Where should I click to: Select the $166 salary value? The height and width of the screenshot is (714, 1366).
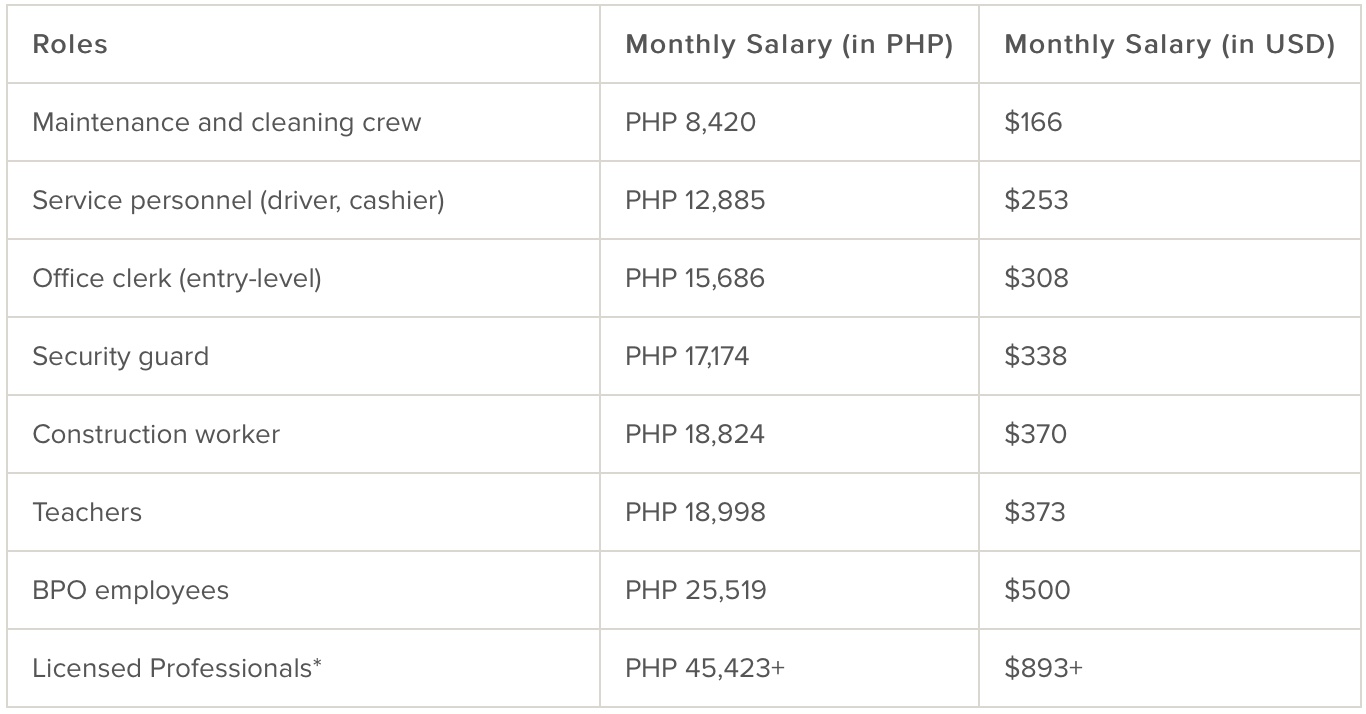click(1034, 122)
